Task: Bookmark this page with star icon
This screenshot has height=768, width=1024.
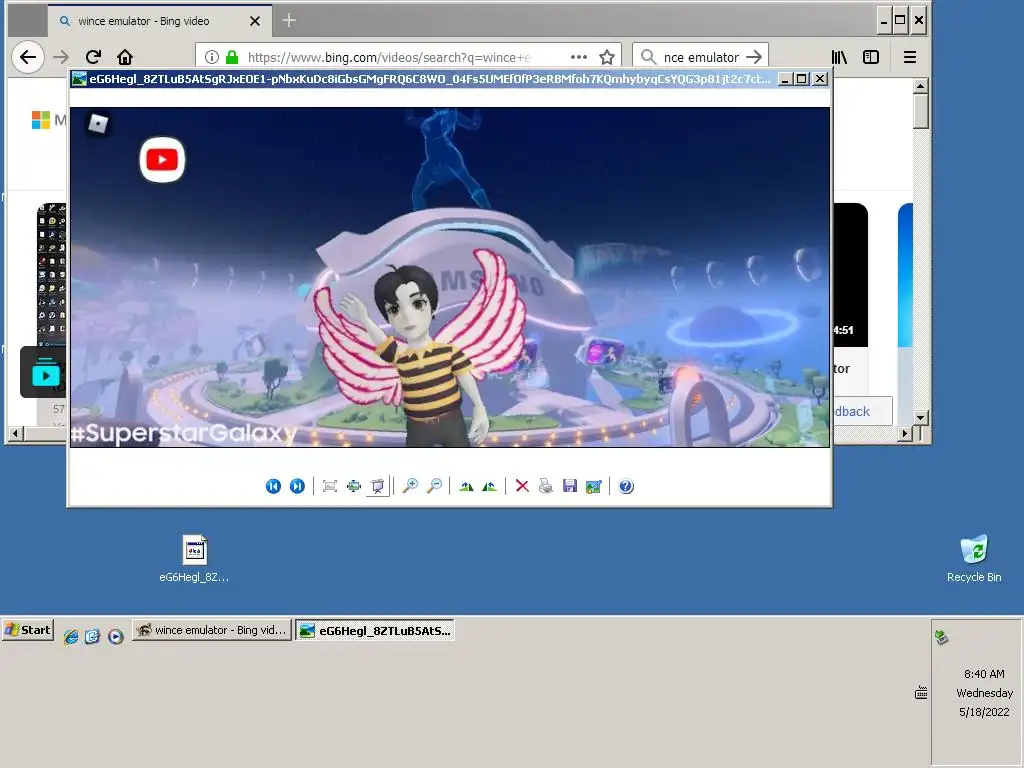Action: point(607,57)
